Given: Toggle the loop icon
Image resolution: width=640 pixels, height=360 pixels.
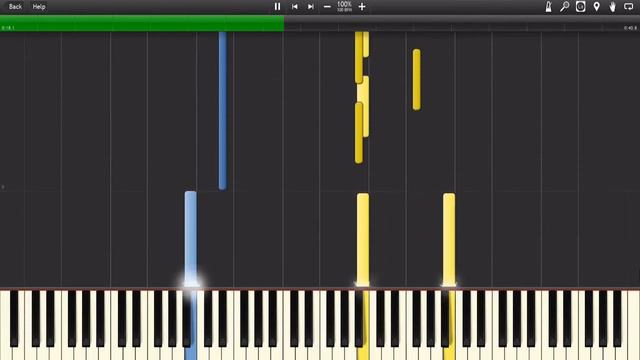Looking at the screenshot, I should point(629,7).
